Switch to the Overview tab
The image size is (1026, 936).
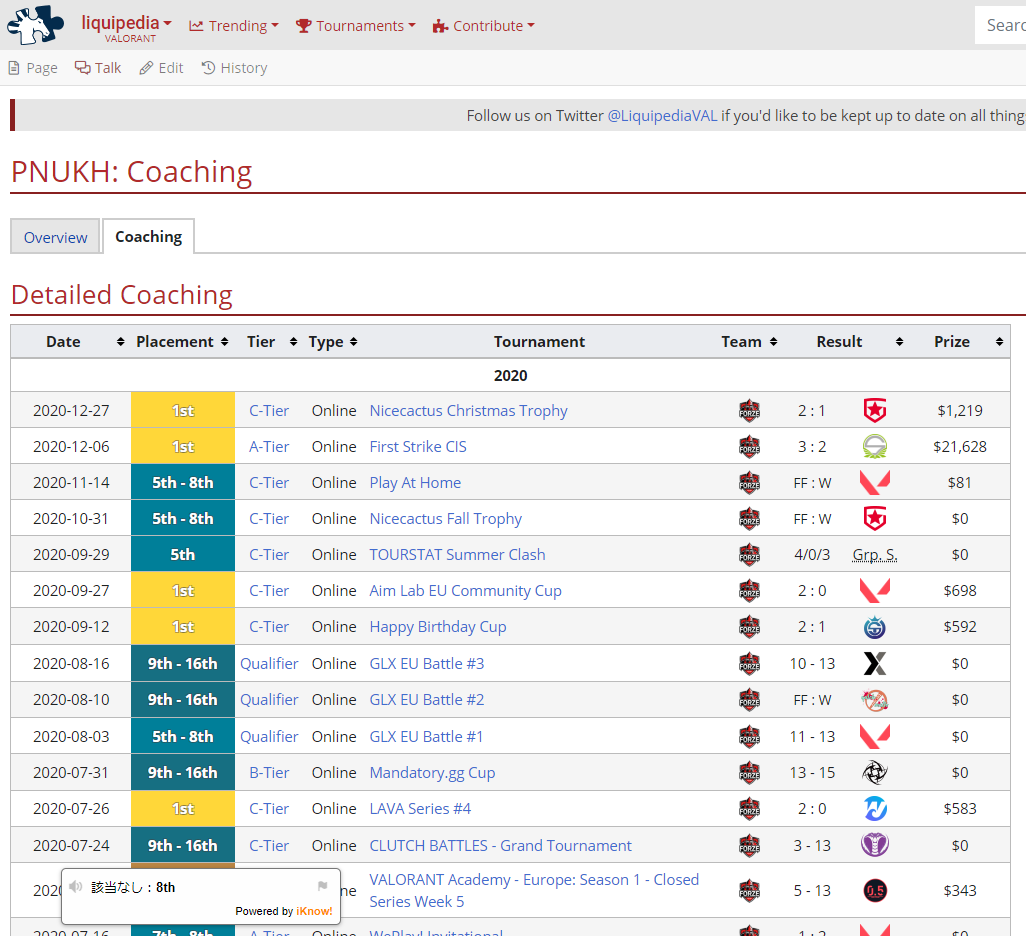(55, 237)
